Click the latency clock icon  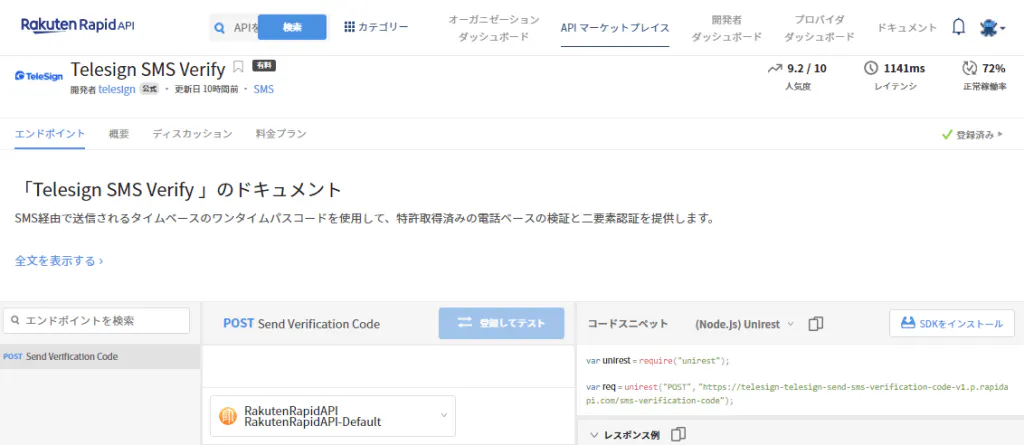coord(871,68)
